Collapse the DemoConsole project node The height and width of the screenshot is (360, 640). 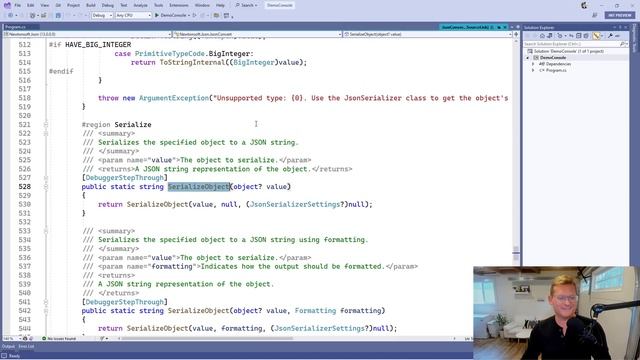coord(527,58)
